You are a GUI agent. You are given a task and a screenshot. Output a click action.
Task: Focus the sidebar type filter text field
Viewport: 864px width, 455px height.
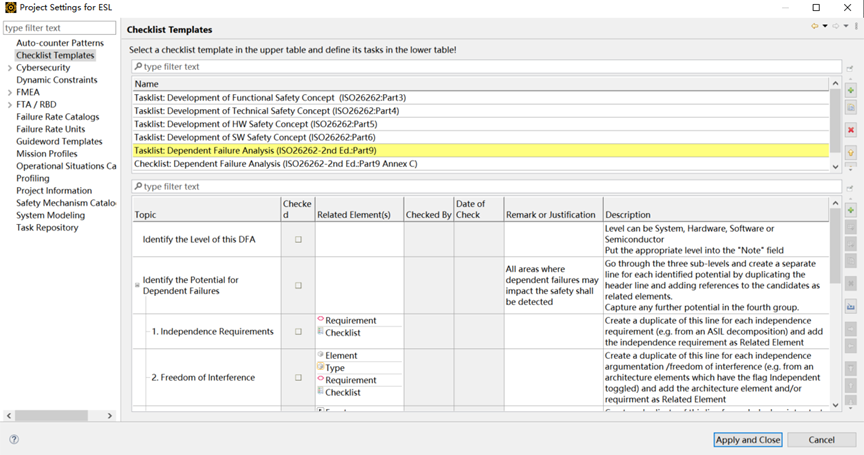60,28
